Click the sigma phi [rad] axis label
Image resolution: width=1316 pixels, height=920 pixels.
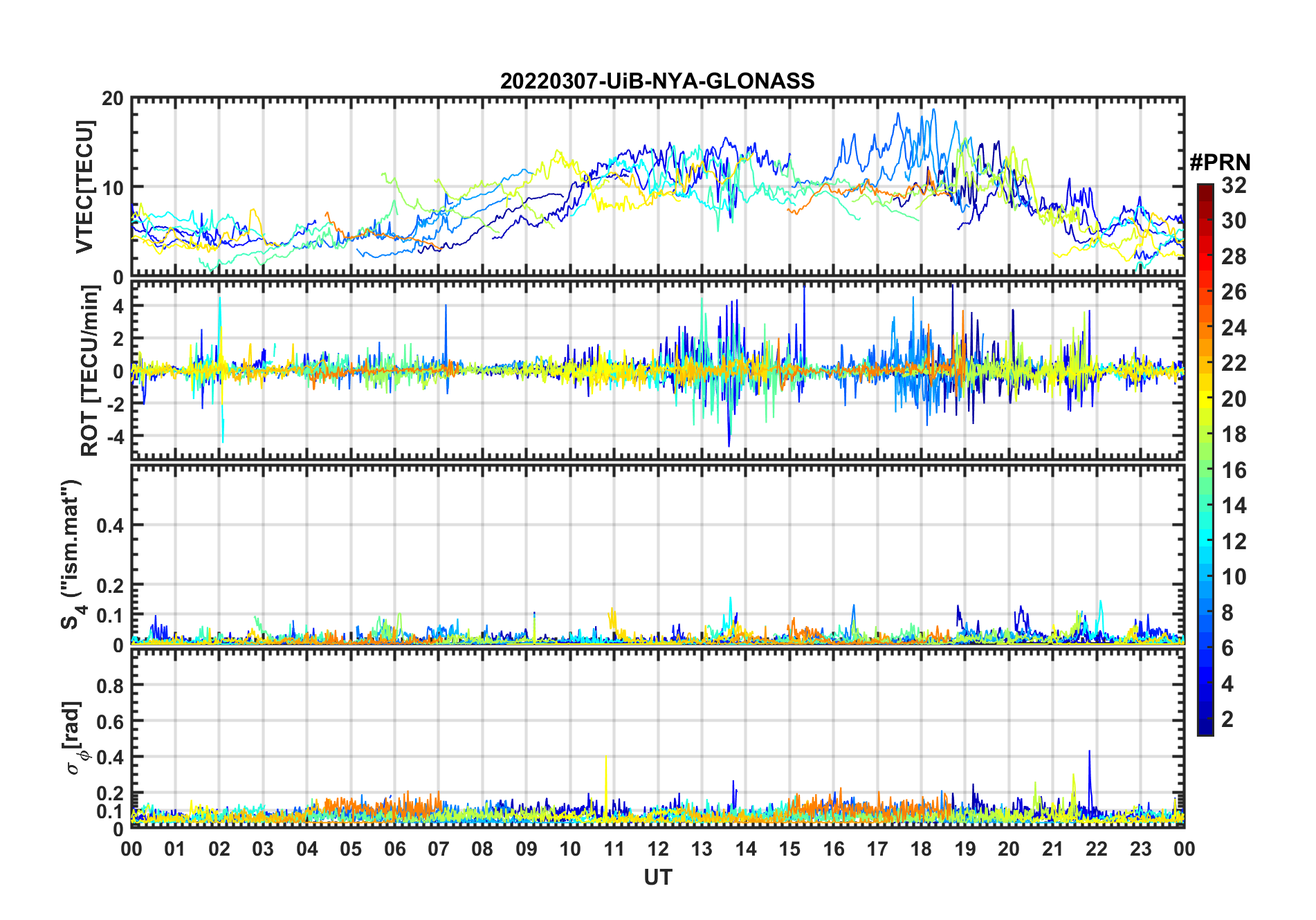(x=75, y=738)
